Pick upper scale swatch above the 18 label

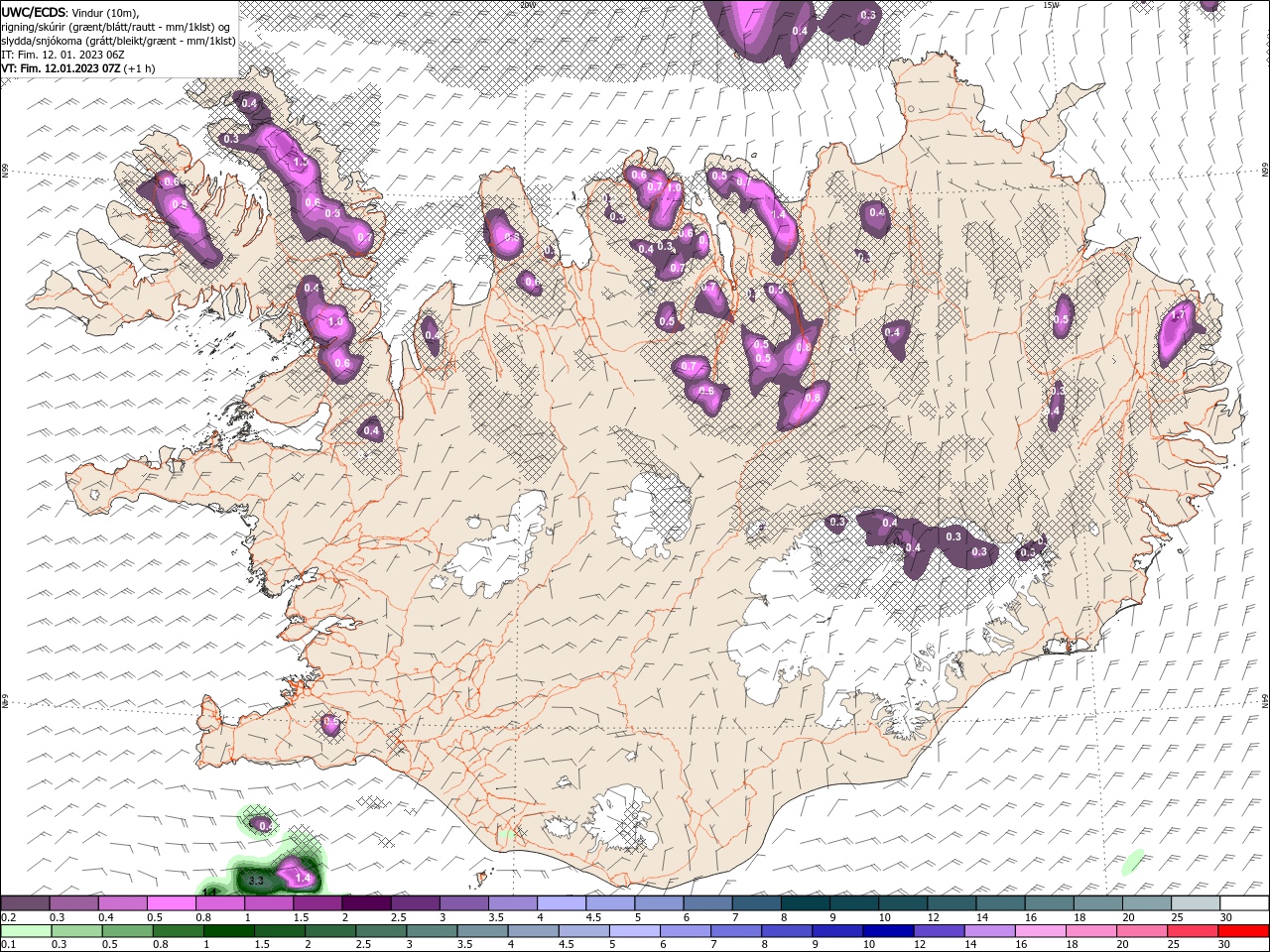click(1097, 903)
